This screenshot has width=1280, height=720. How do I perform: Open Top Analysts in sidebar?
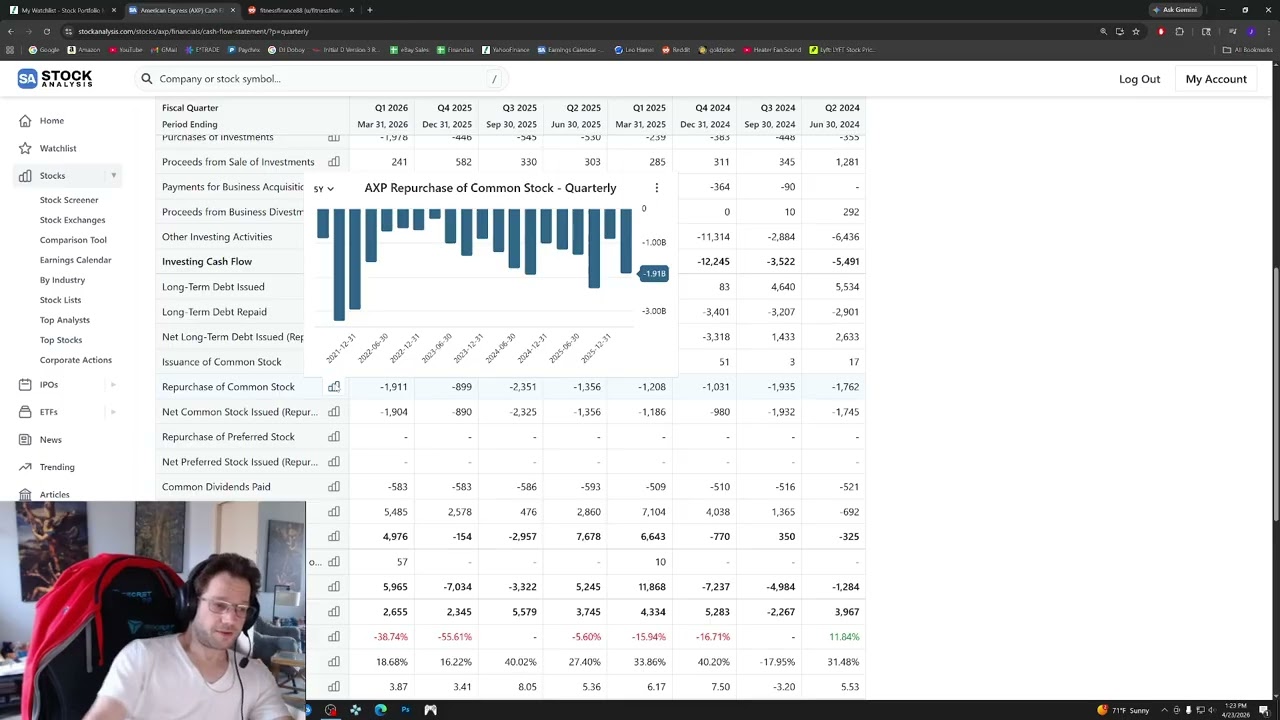[65, 320]
